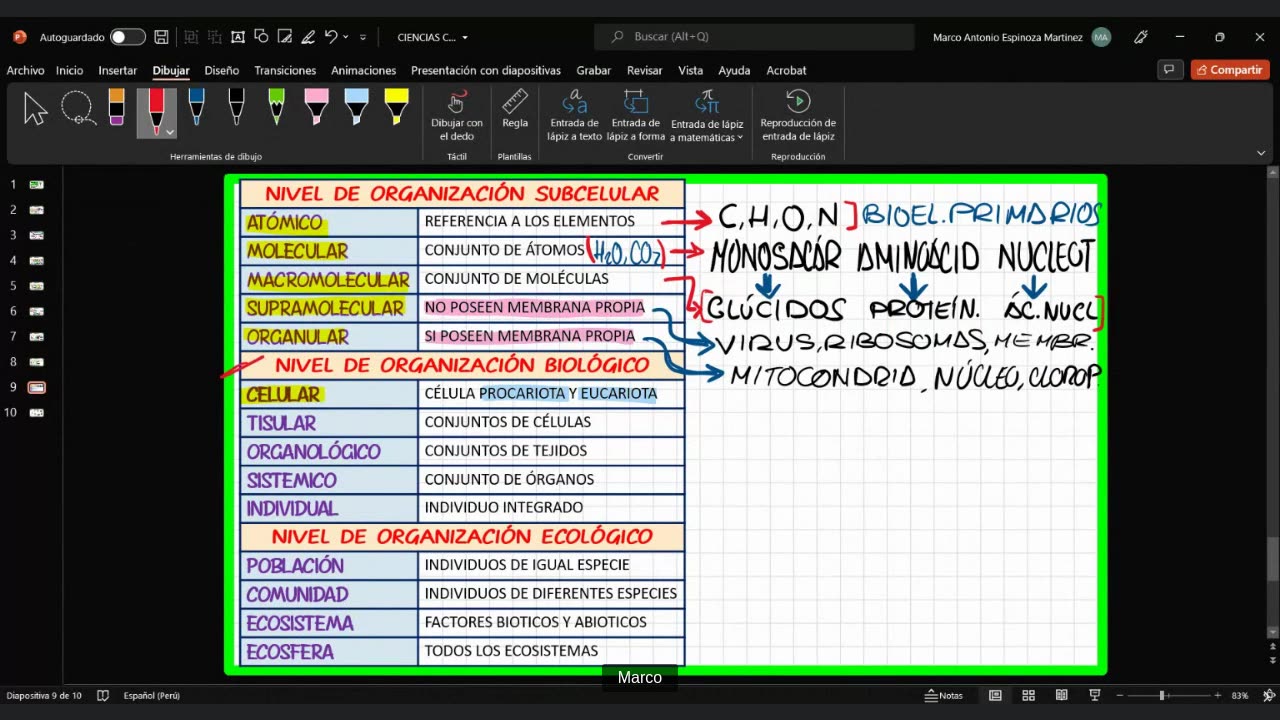
Task: Toggle the Autoguardado switch
Action: coord(127,37)
